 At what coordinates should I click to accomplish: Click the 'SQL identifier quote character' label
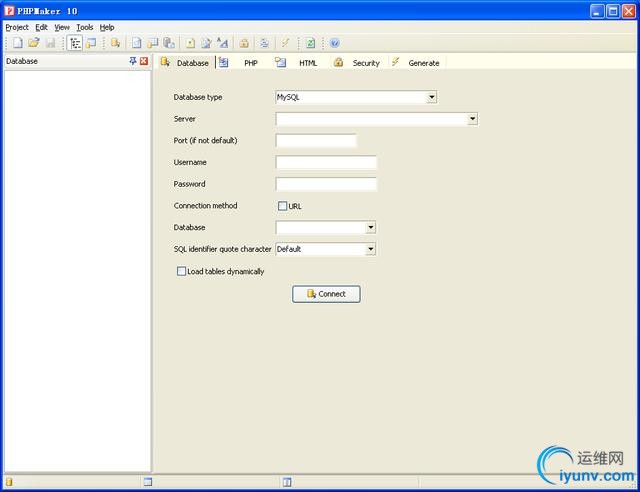pyautogui.click(x=222, y=249)
